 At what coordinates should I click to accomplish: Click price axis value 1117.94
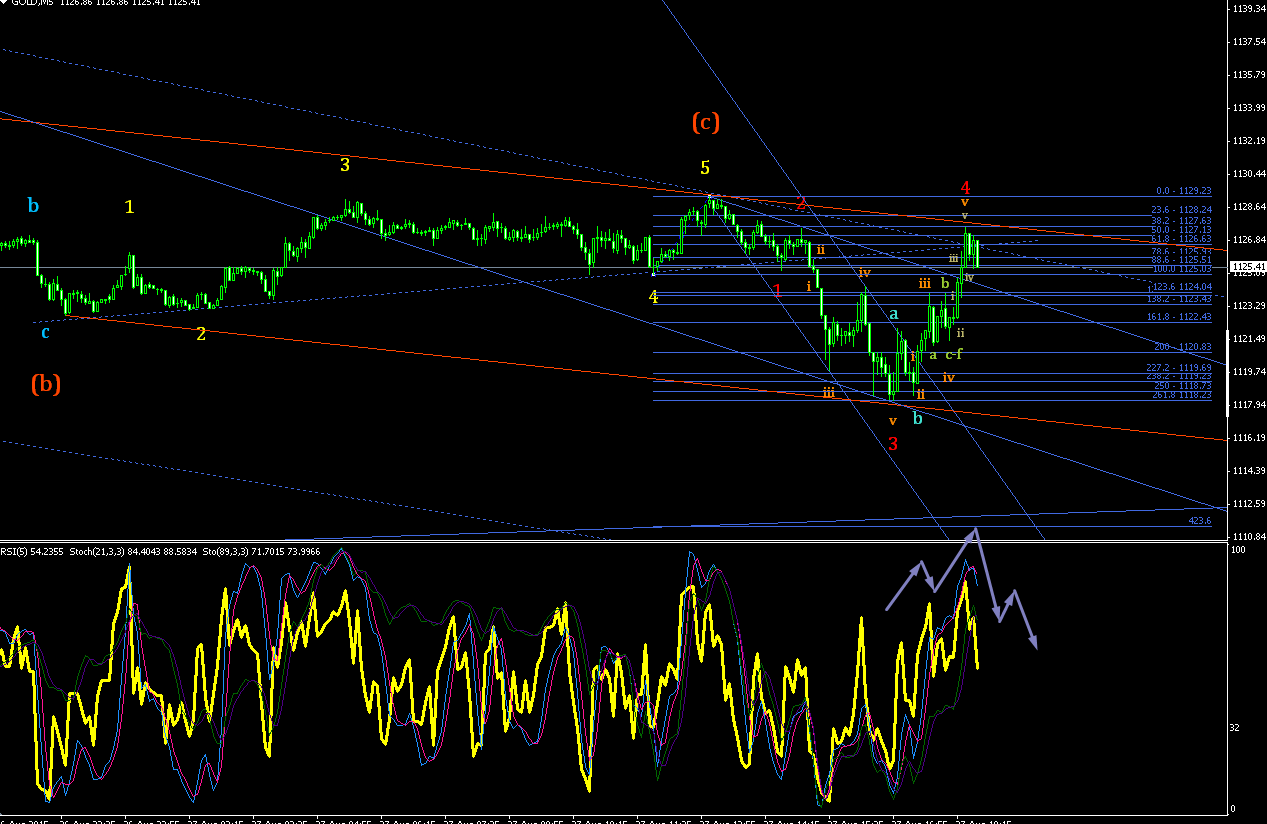point(1249,405)
